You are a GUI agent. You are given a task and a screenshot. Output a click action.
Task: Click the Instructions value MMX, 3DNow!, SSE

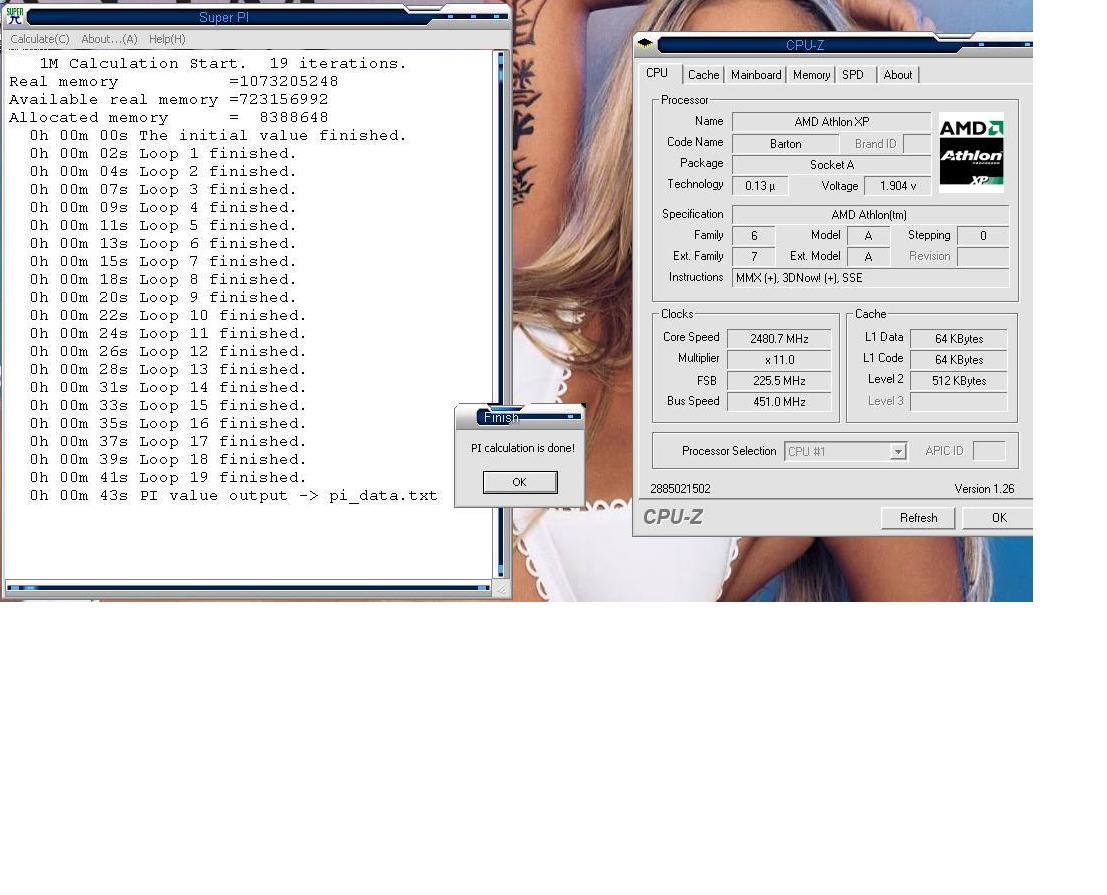(x=870, y=278)
